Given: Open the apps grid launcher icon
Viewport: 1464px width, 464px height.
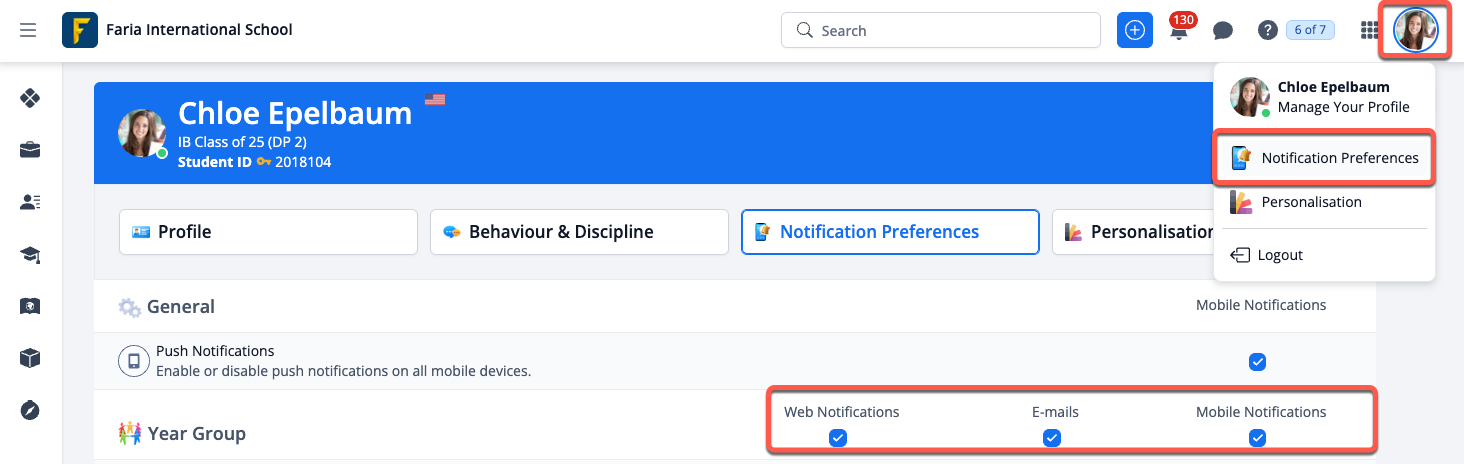Looking at the screenshot, I should point(1370,30).
